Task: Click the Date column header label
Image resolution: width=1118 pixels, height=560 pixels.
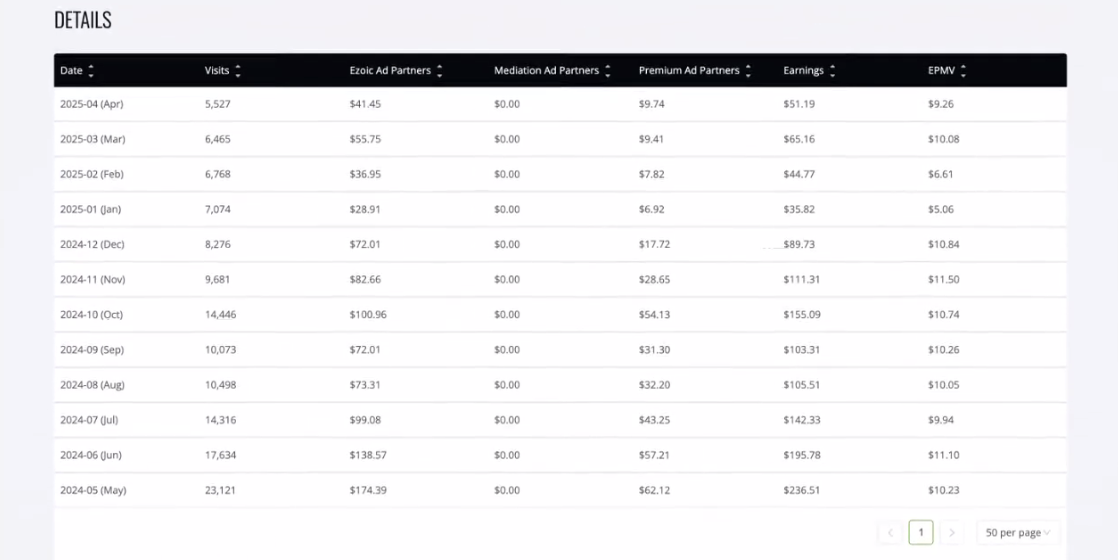Action: (x=71, y=71)
